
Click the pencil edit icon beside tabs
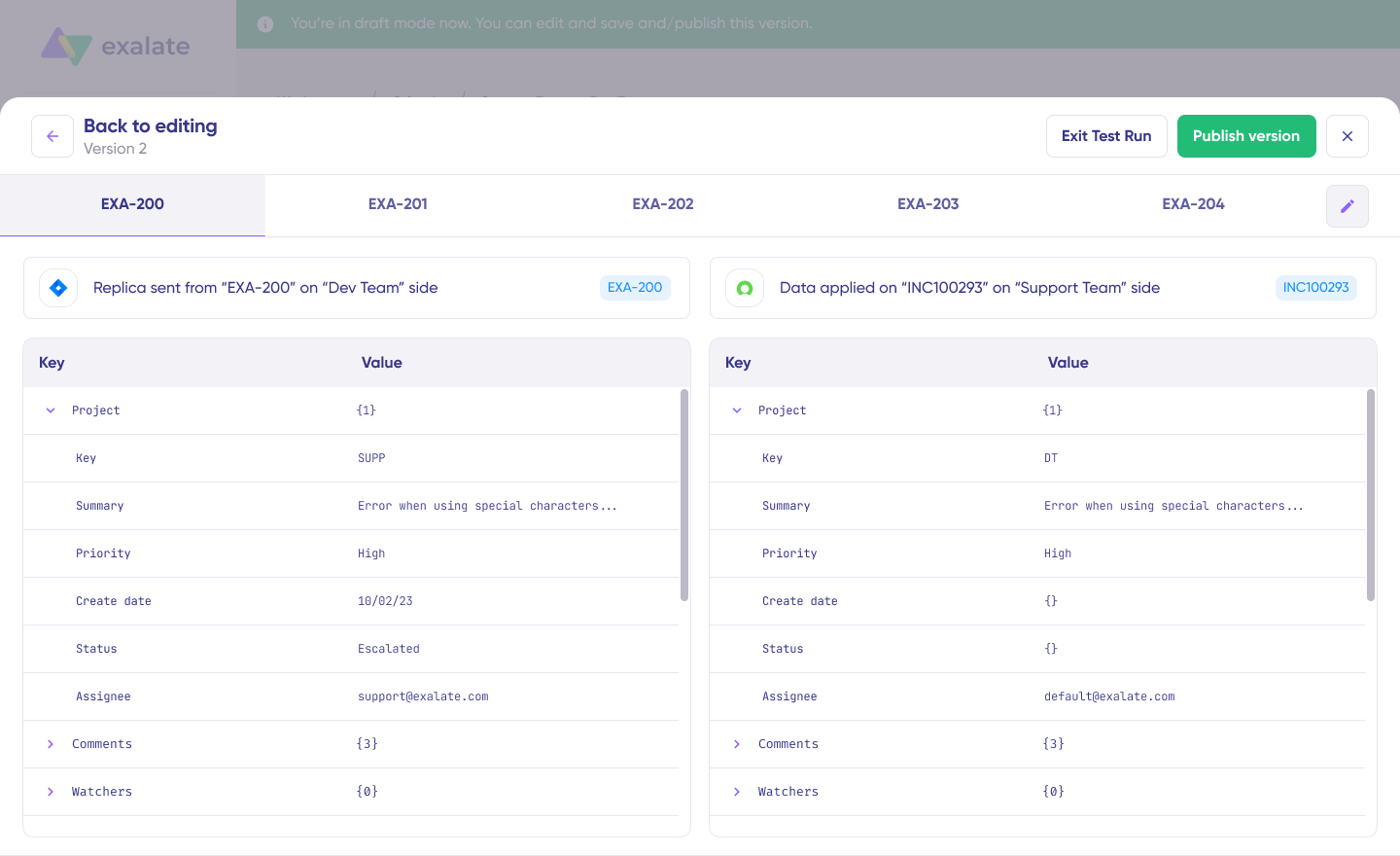(1347, 206)
